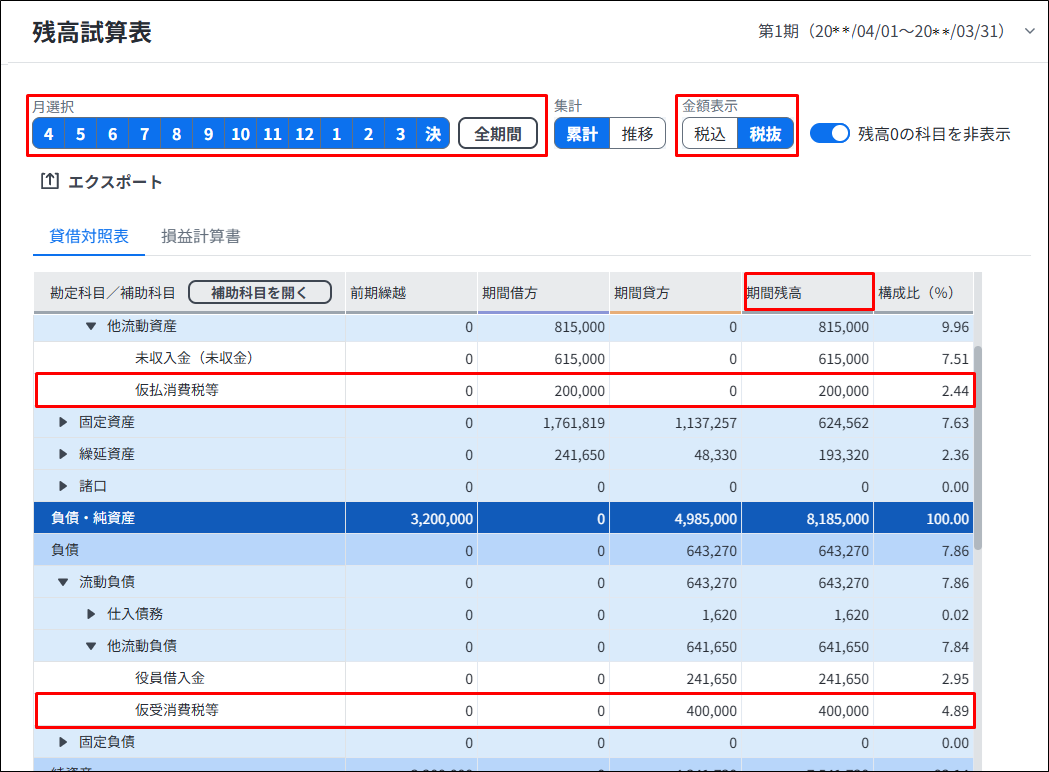Click the 負債・純資産 header row
The image size is (1049, 772).
click(x=504, y=518)
